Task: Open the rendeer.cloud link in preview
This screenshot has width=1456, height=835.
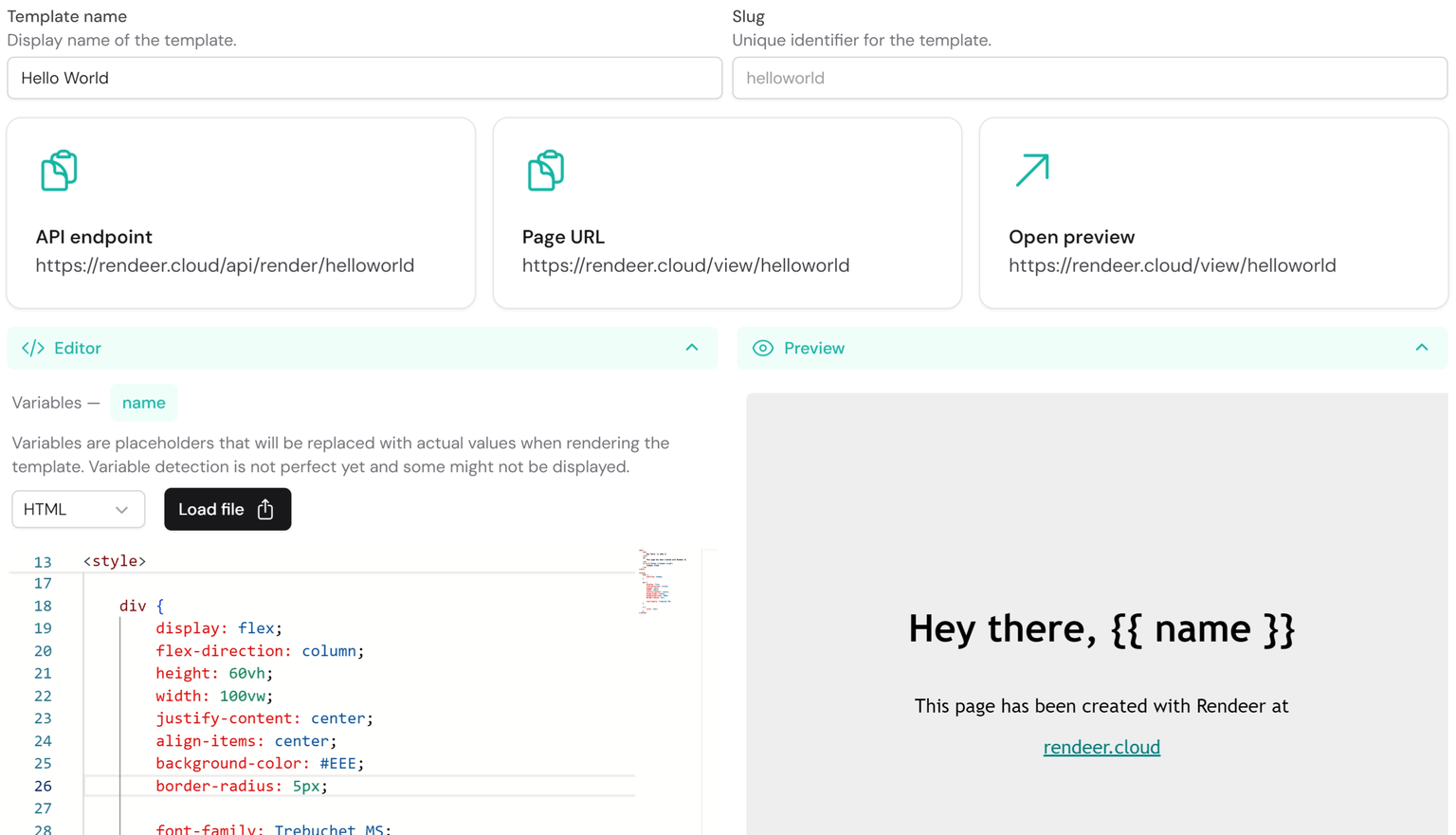Action: click(x=1101, y=747)
